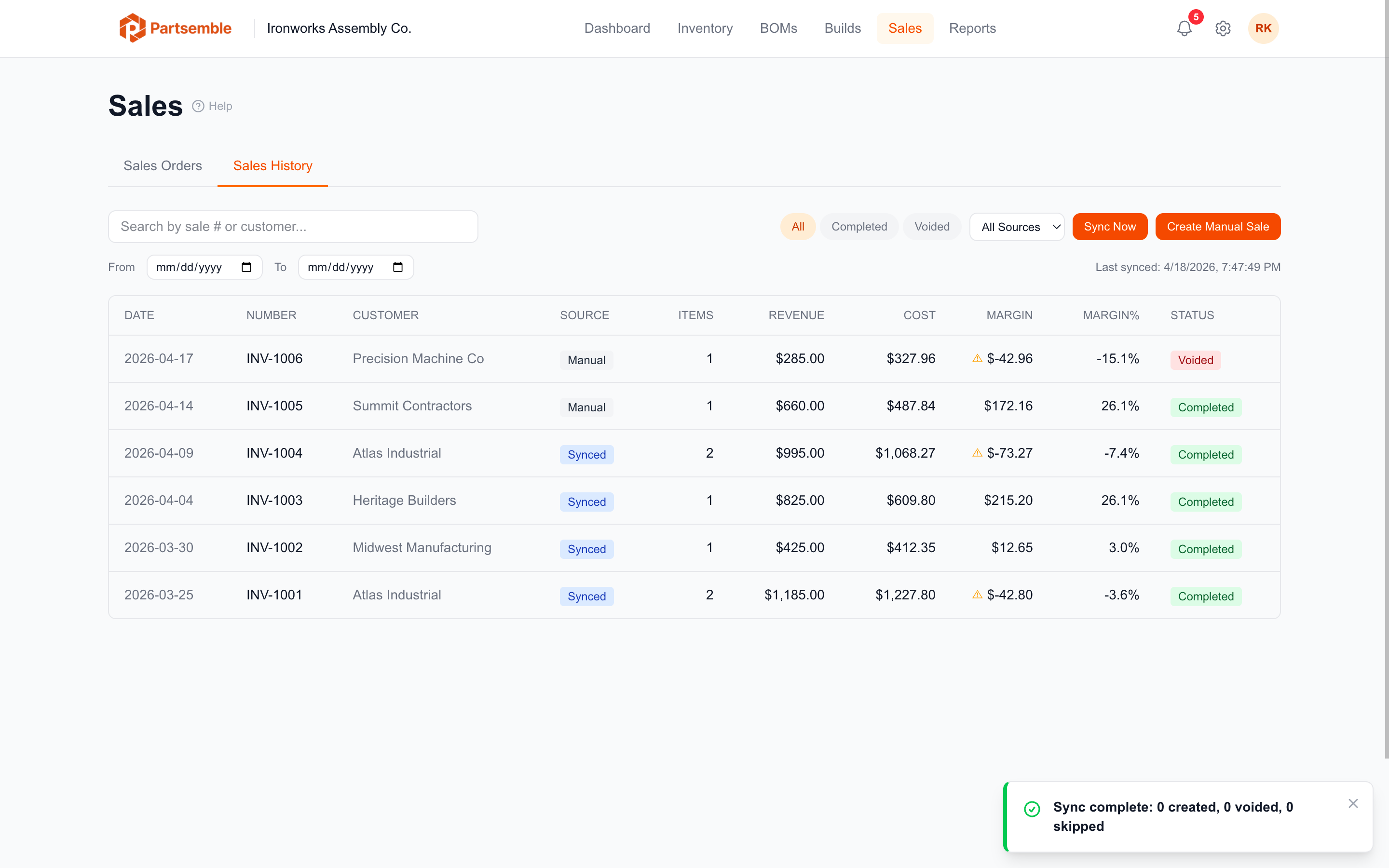This screenshot has width=1389, height=868.
Task: Filter sales by Completed status
Action: coord(859,227)
